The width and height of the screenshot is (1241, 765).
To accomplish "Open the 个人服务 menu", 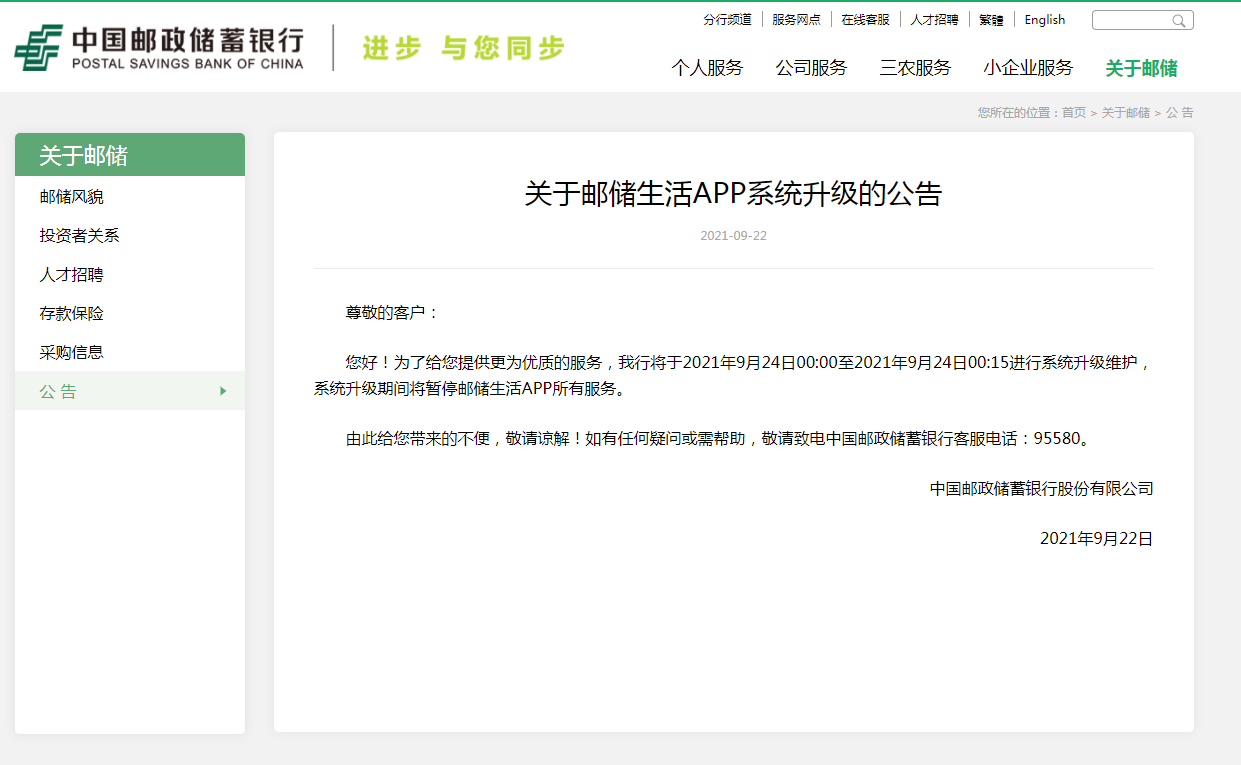I will pyautogui.click(x=707, y=68).
